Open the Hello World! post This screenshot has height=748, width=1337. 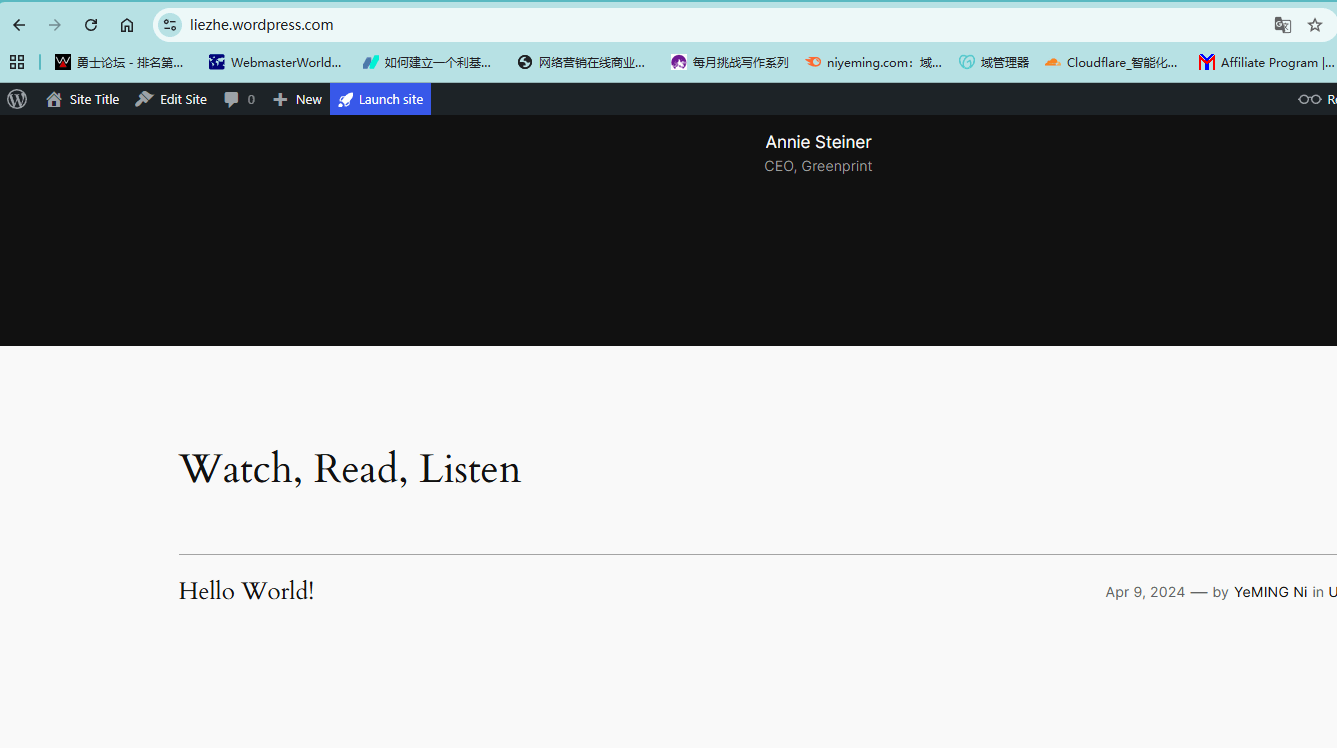[246, 591]
